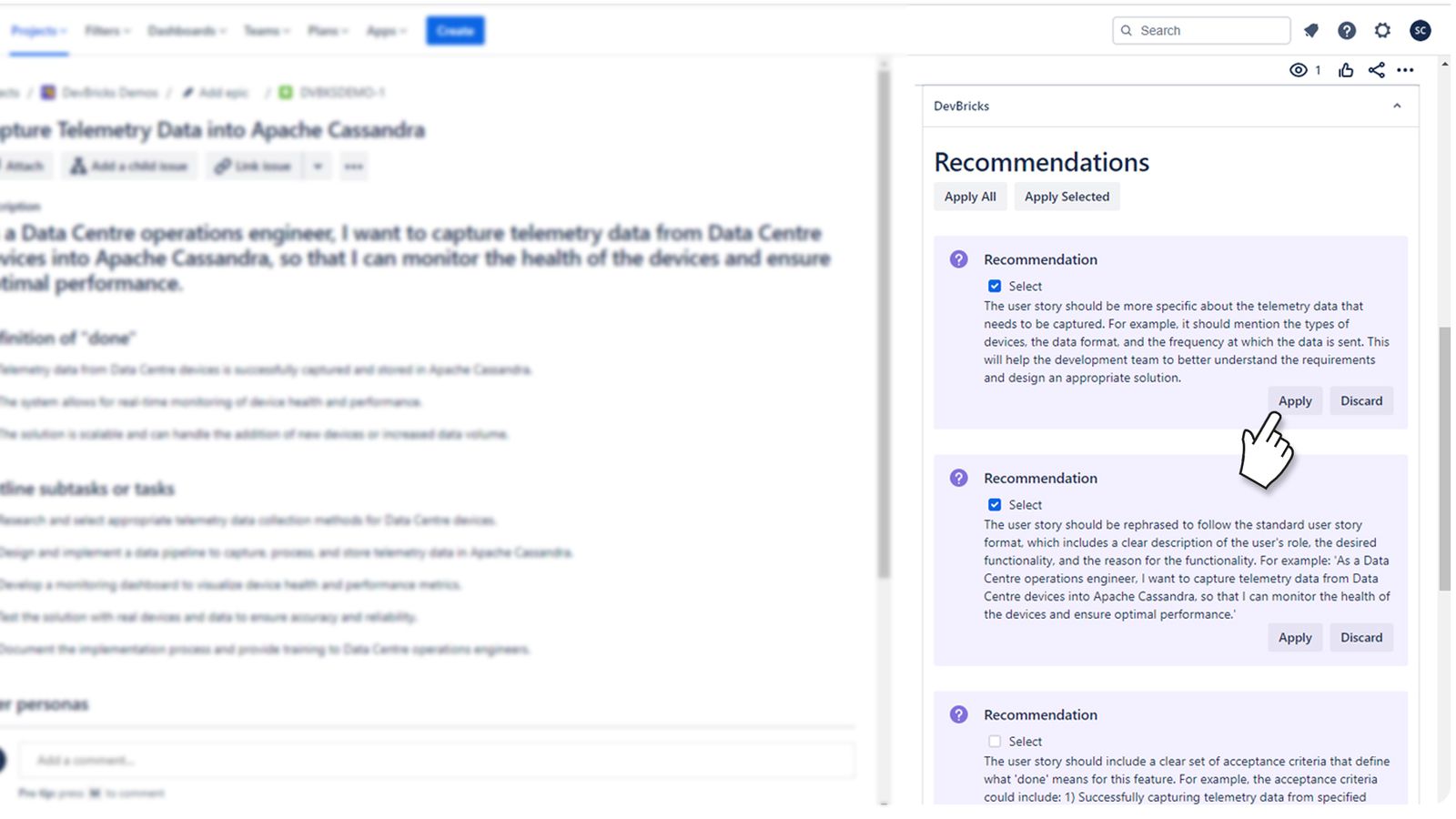Uncheck Select on the telemetry data specificity recommendation
Image resolution: width=1456 pixels, height=819 pixels.
tap(995, 286)
